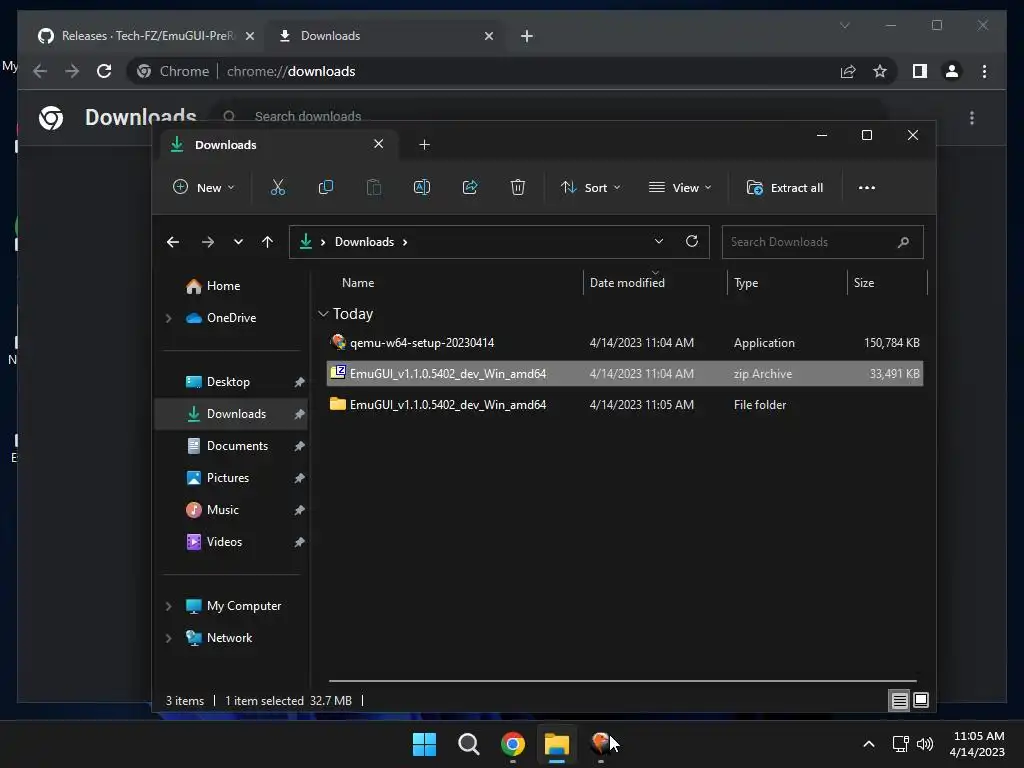Open taskbar Search

pyautogui.click(x=468, y=744)
